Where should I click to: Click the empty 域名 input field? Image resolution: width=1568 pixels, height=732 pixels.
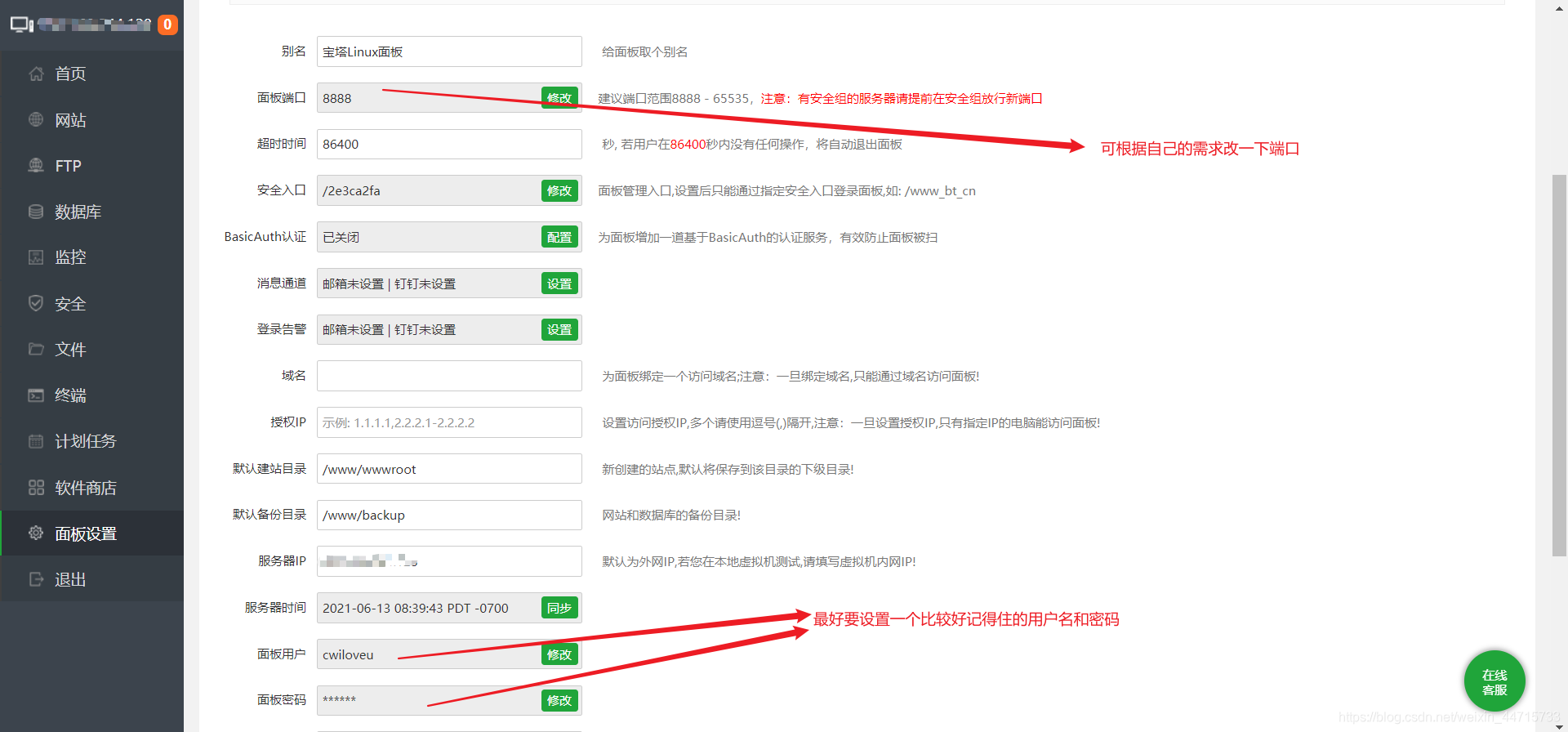[449, 376]
